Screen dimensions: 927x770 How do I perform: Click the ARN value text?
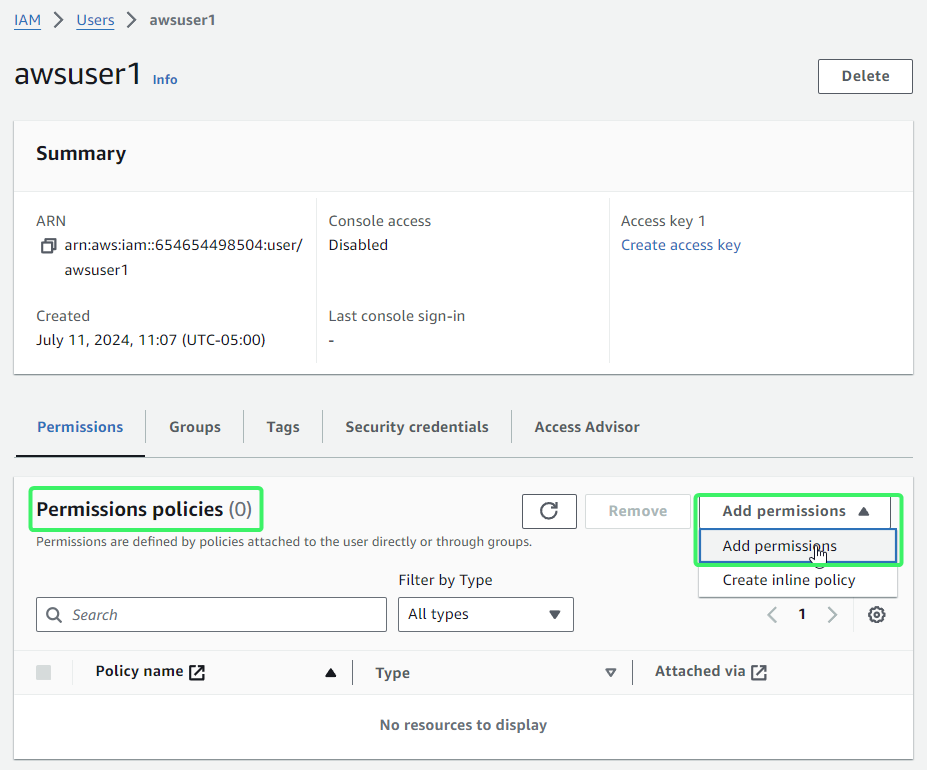pyautogui.click(x=183, y=257)
